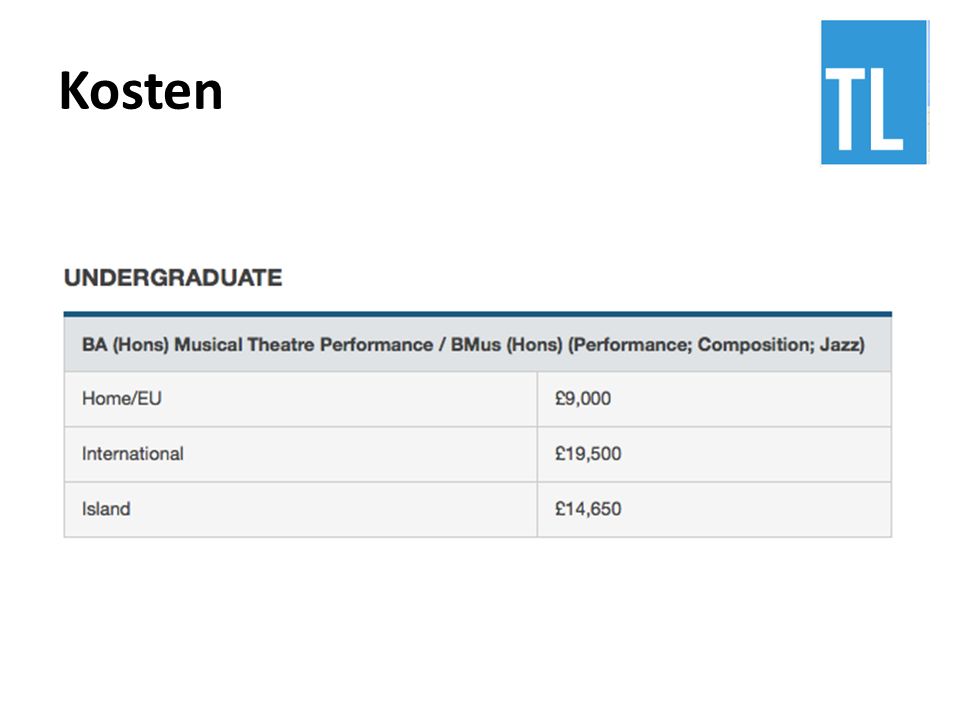This screenshot has width=960, height=720.
Task: Click the International row label
Action: click(133, 454)
